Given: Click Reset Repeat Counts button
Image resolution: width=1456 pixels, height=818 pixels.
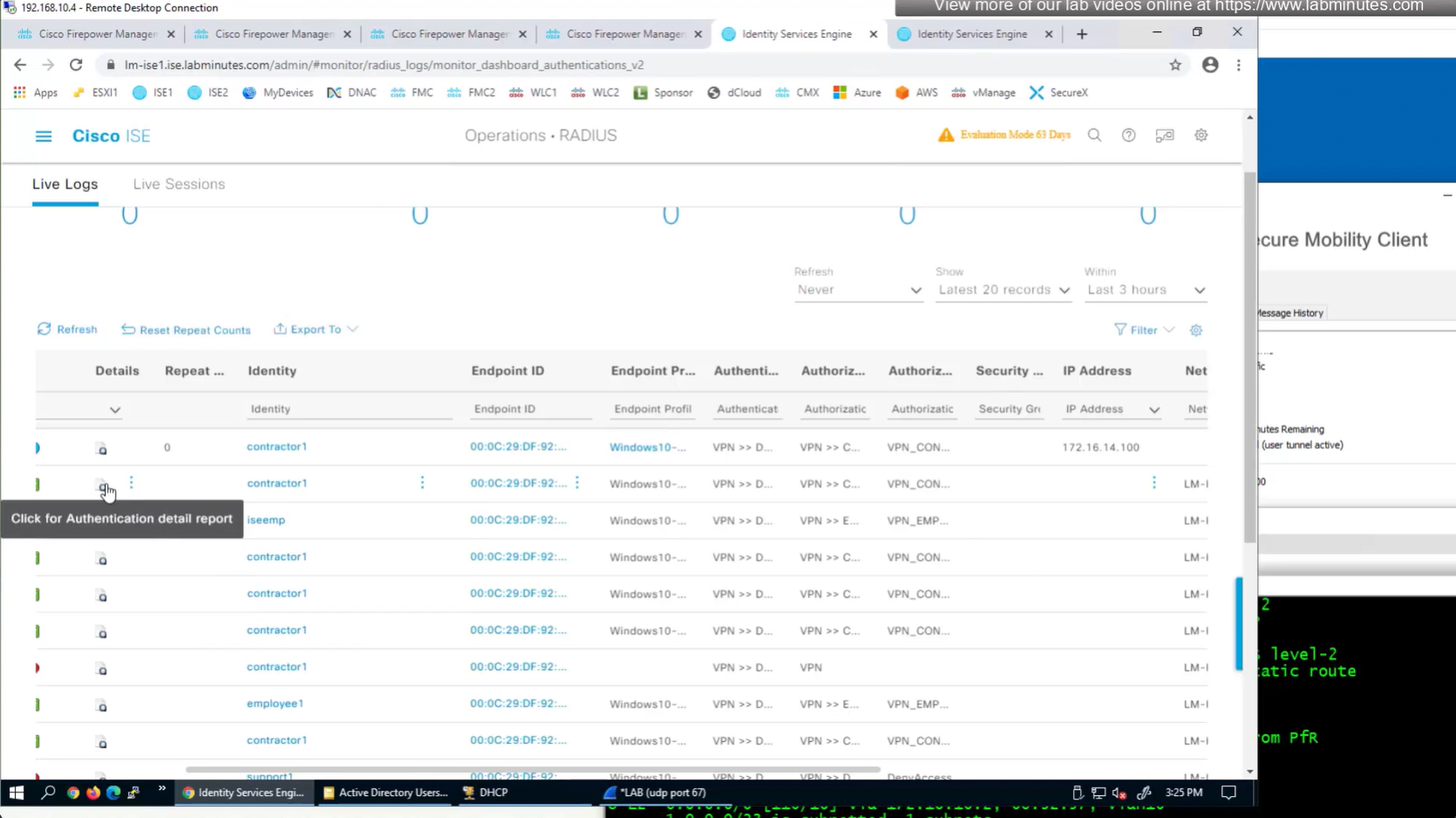Looking at the screenshot, I should [186, 331].
